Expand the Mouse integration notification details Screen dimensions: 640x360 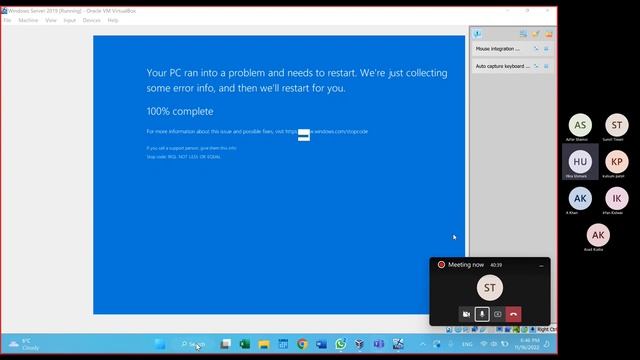[x=536, y=49]
